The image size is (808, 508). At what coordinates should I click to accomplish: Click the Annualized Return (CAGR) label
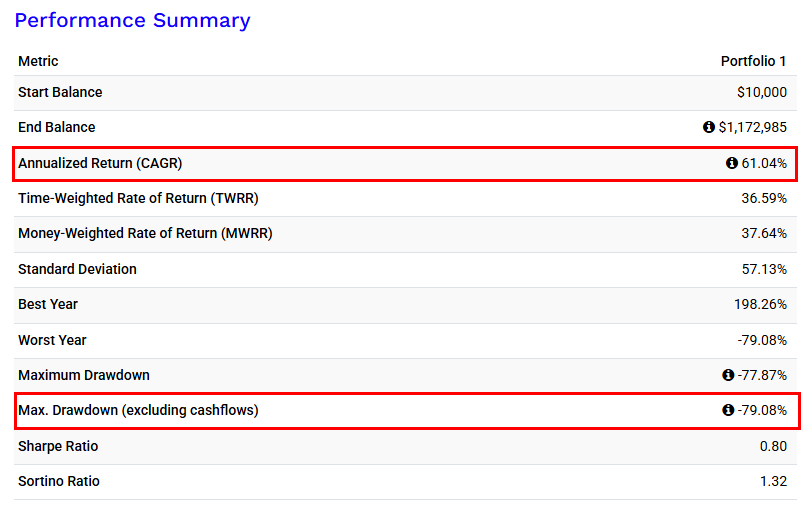100,163
